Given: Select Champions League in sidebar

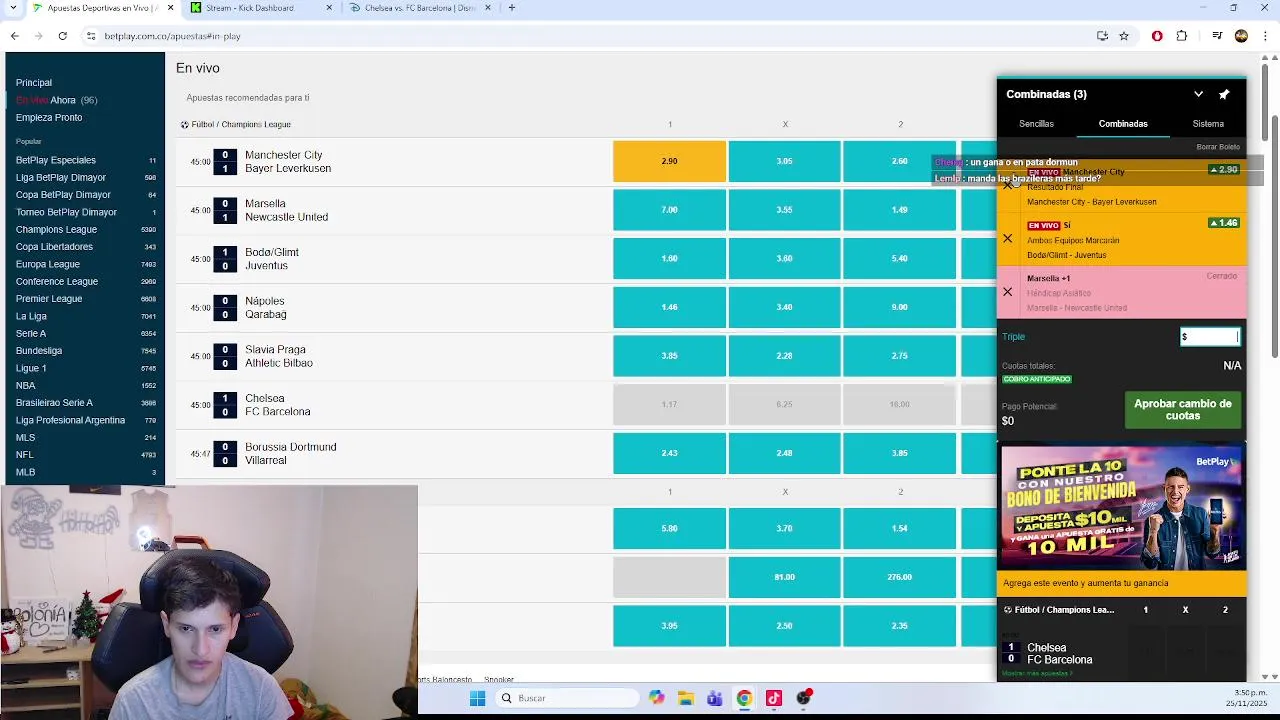Looking at the screenshot, I should click(56, 229).
